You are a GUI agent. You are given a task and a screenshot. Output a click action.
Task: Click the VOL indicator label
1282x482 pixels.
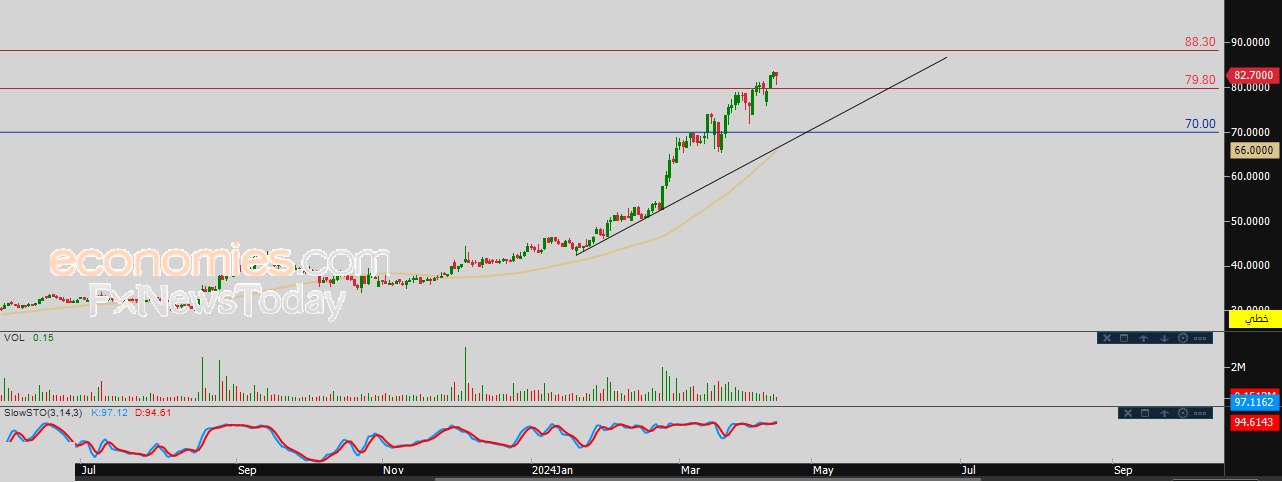14,338
